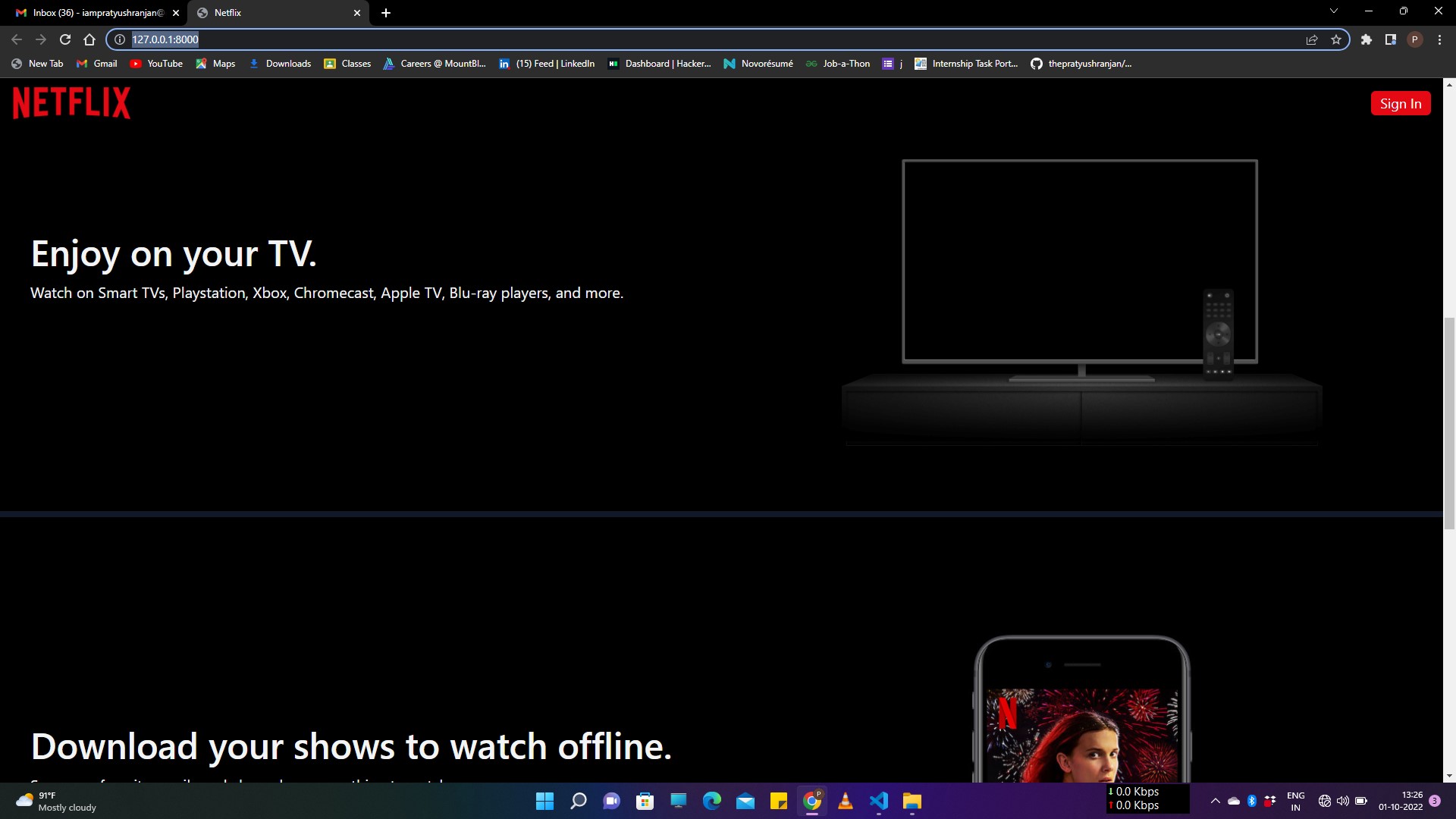Screen dimensions: 1456x819
Task: Go to the browser home page
Action: click(x=89, y=39)
